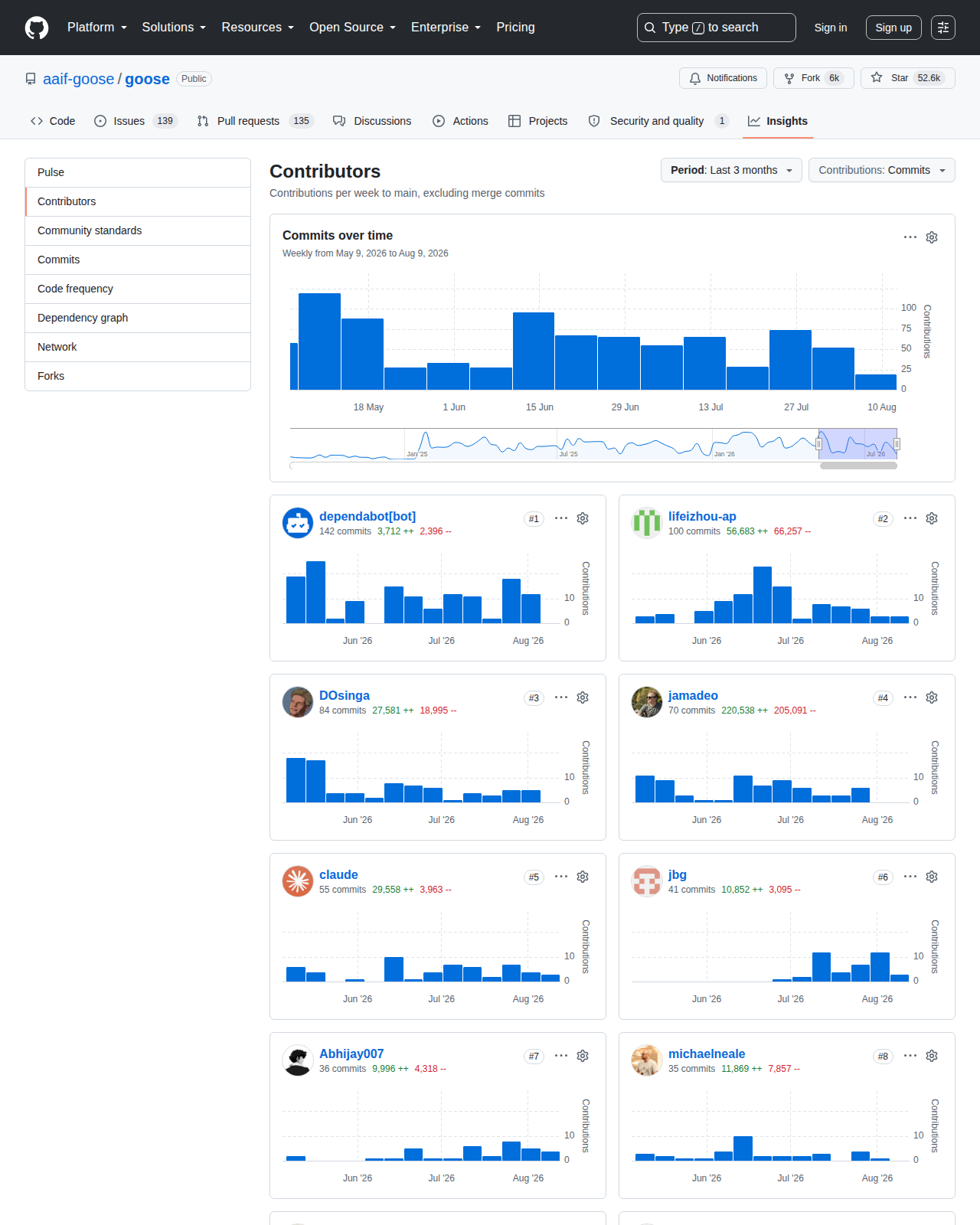Expand the Open Source menu
The width and height of the screenshot is (980, 1225).
[x=353, y=28]
